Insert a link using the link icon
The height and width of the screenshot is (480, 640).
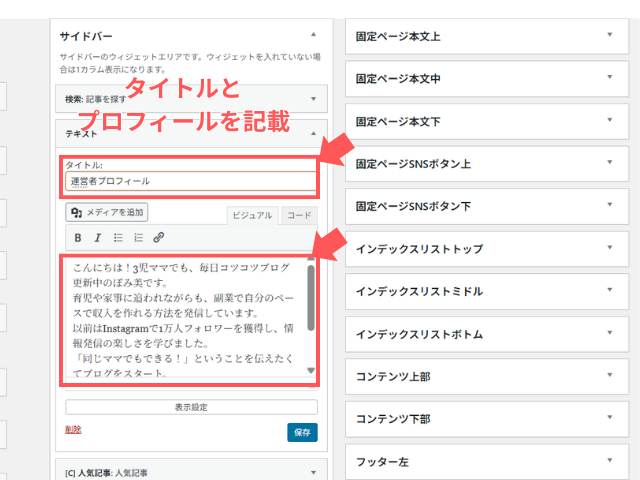(x=159, y=238)
